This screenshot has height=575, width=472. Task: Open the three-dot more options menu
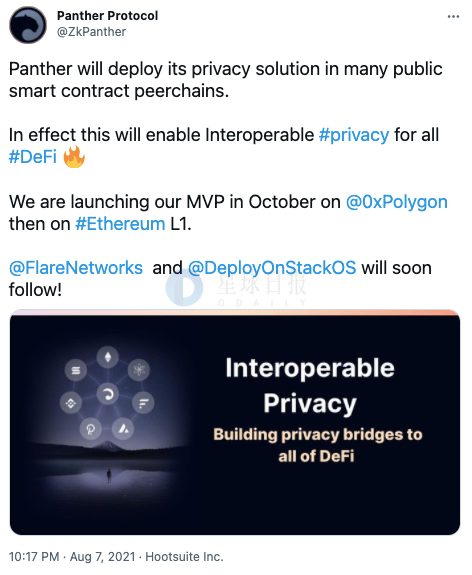click(x=453, y=17)
